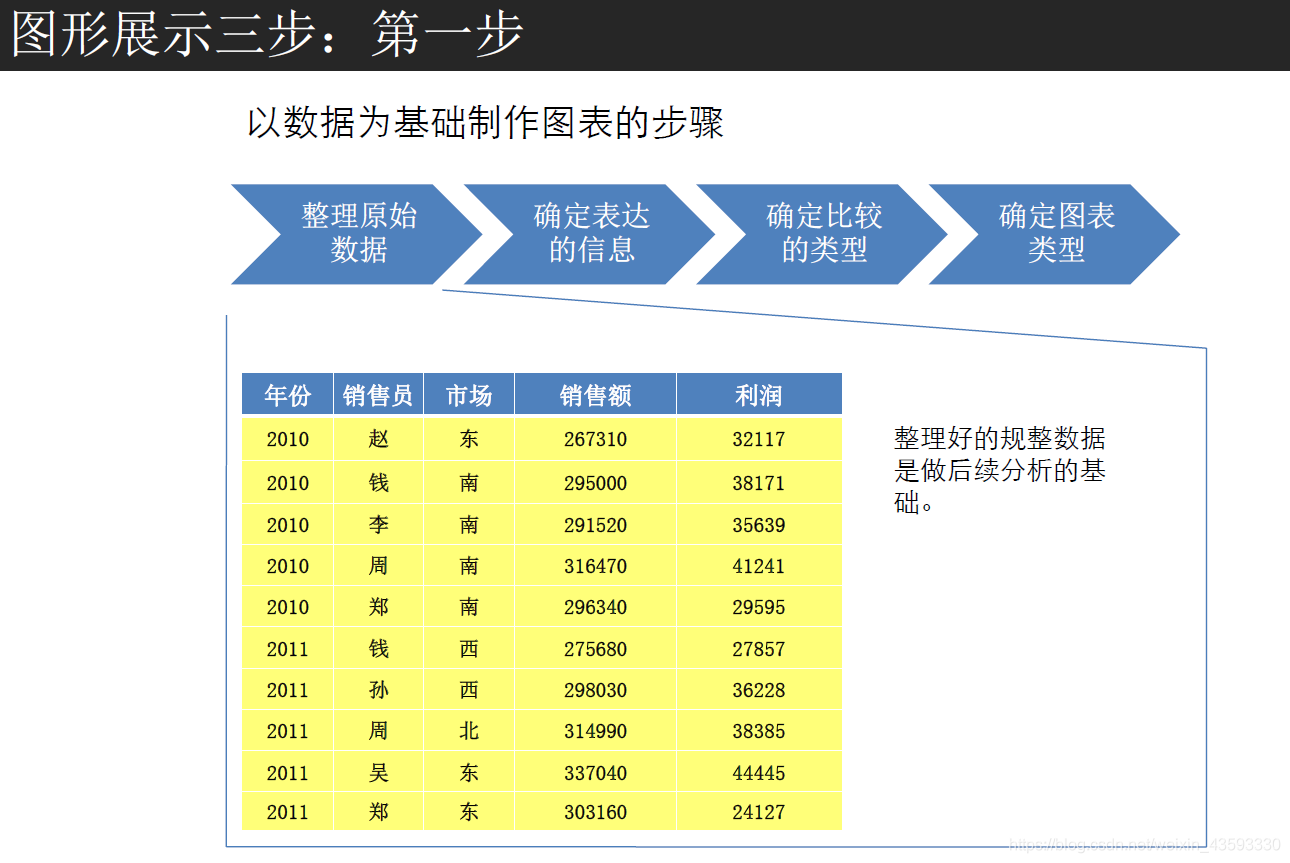Click market 西 in the 孙 row

(x=469, y=690)
